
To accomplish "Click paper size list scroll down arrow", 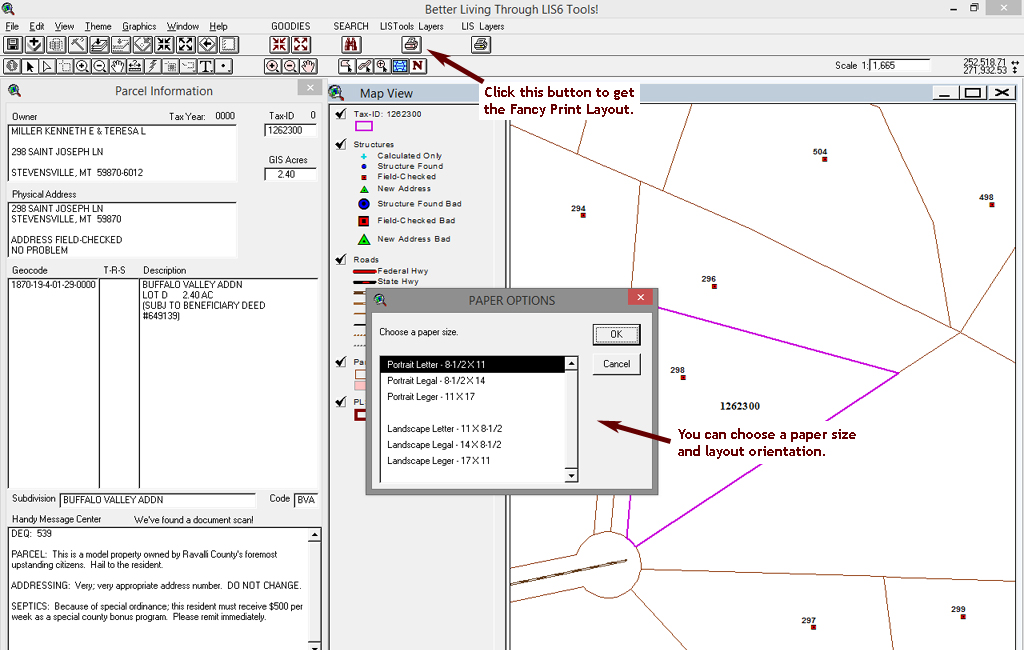I will 571,476.
